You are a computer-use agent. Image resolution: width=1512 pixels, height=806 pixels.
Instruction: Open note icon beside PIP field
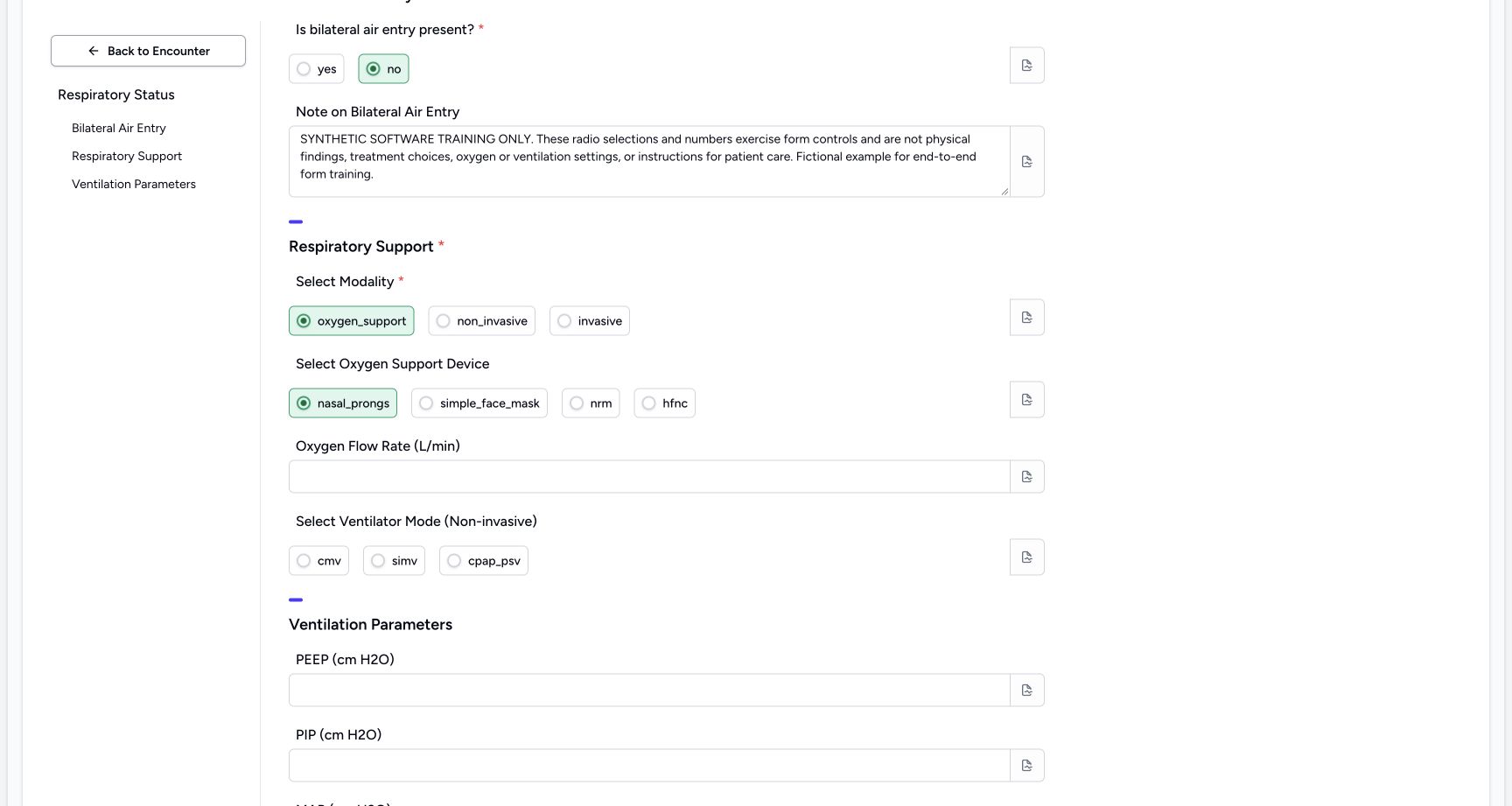(1026, 766)
